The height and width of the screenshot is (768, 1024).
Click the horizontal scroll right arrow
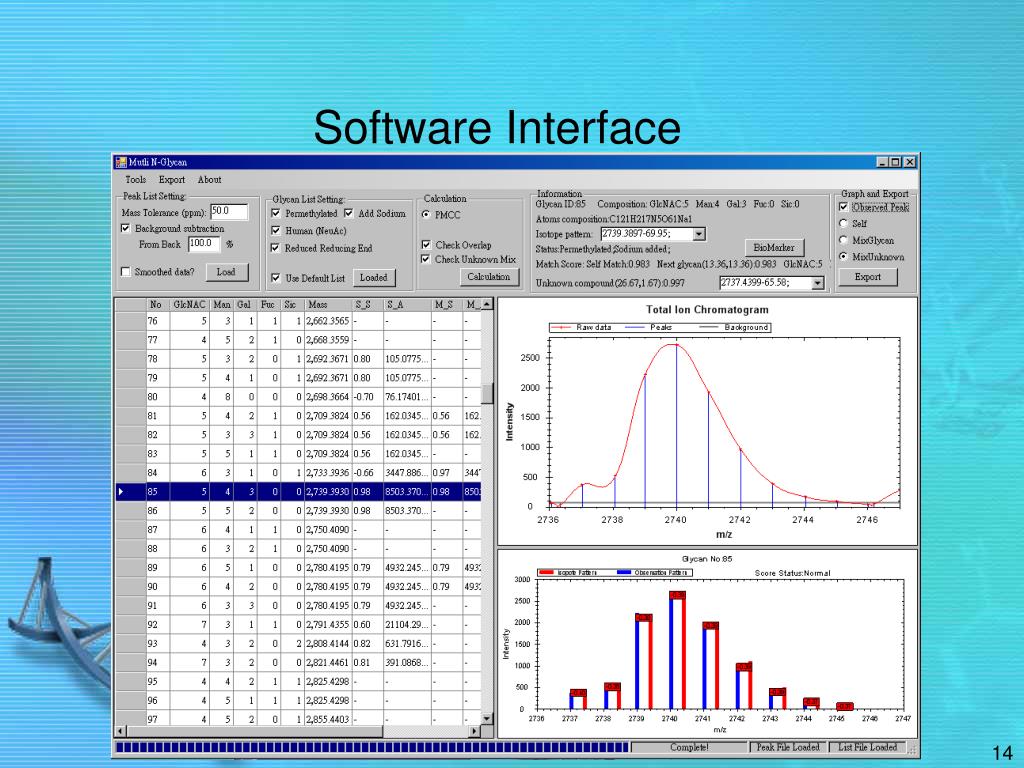pyautogui.click(x=475, y=731)
